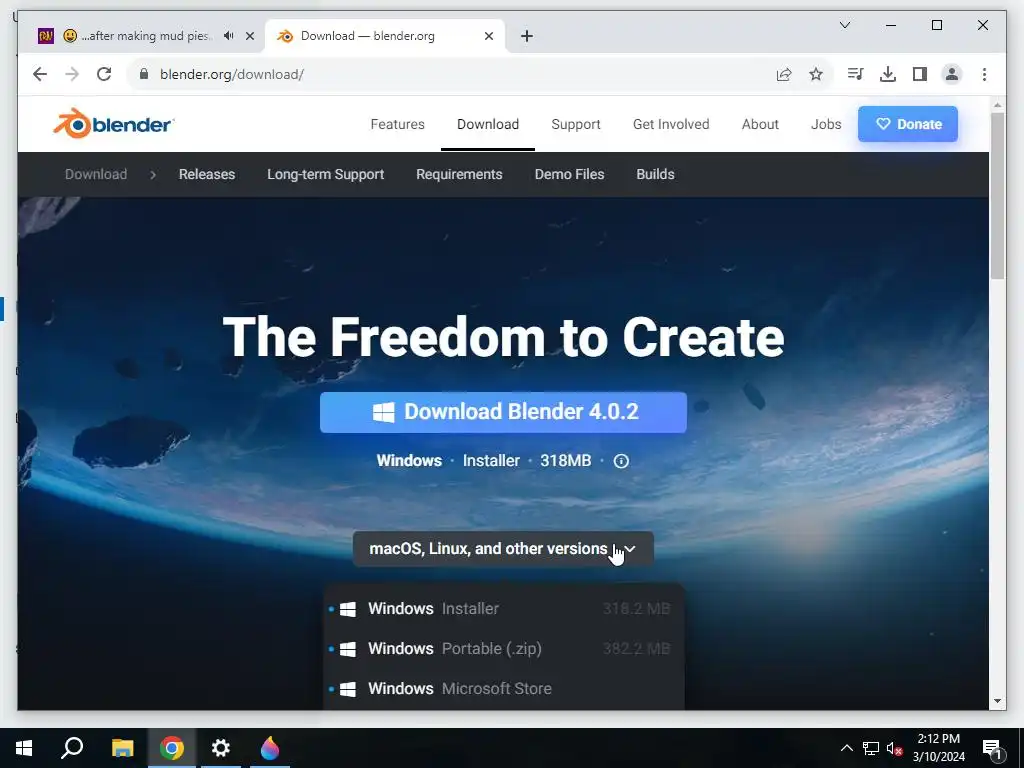Viewport: 1024px width, 768px height.
Task: Choose Windows Installer from the list
Action: point(503,609)
